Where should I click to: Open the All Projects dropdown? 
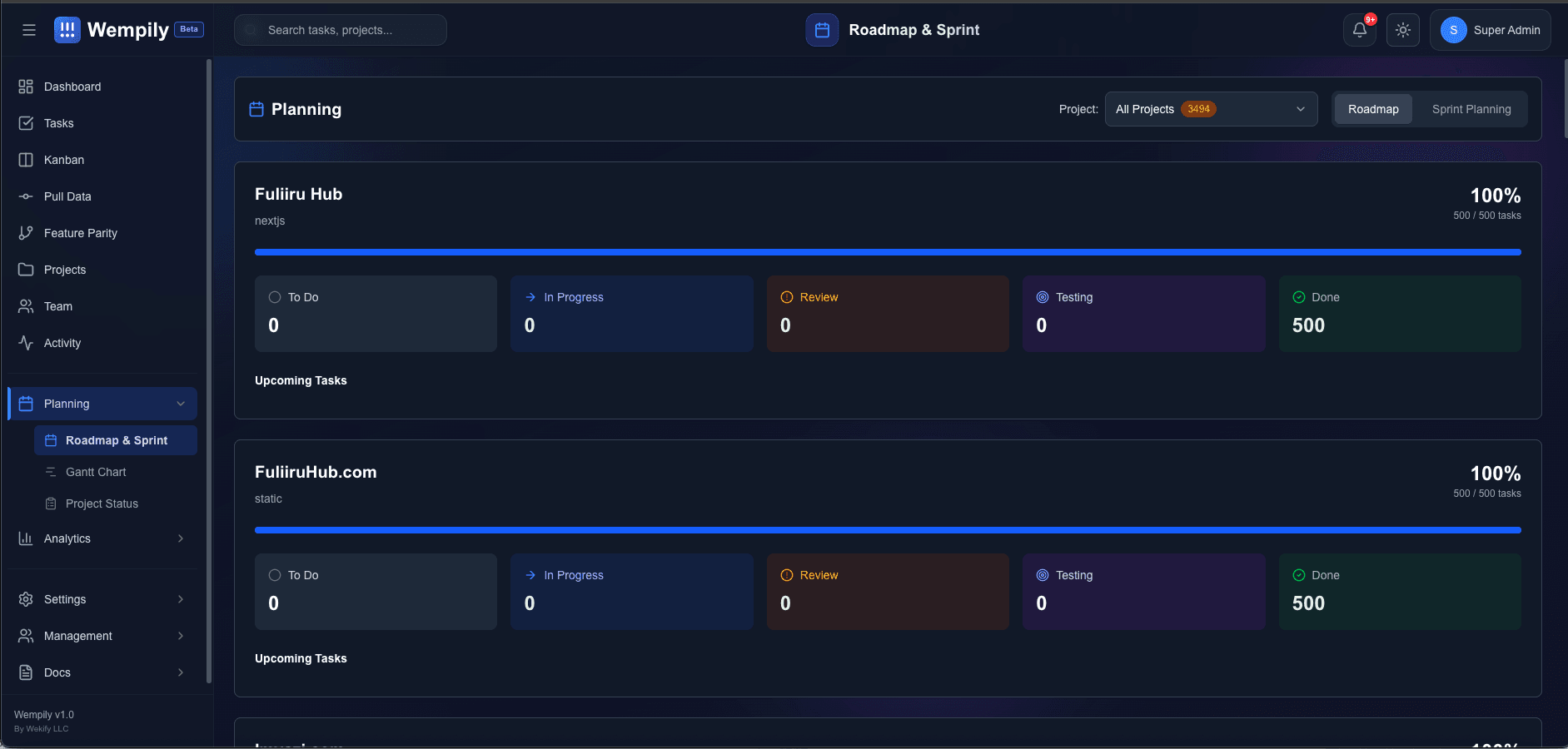click(x=1210, y=109)
